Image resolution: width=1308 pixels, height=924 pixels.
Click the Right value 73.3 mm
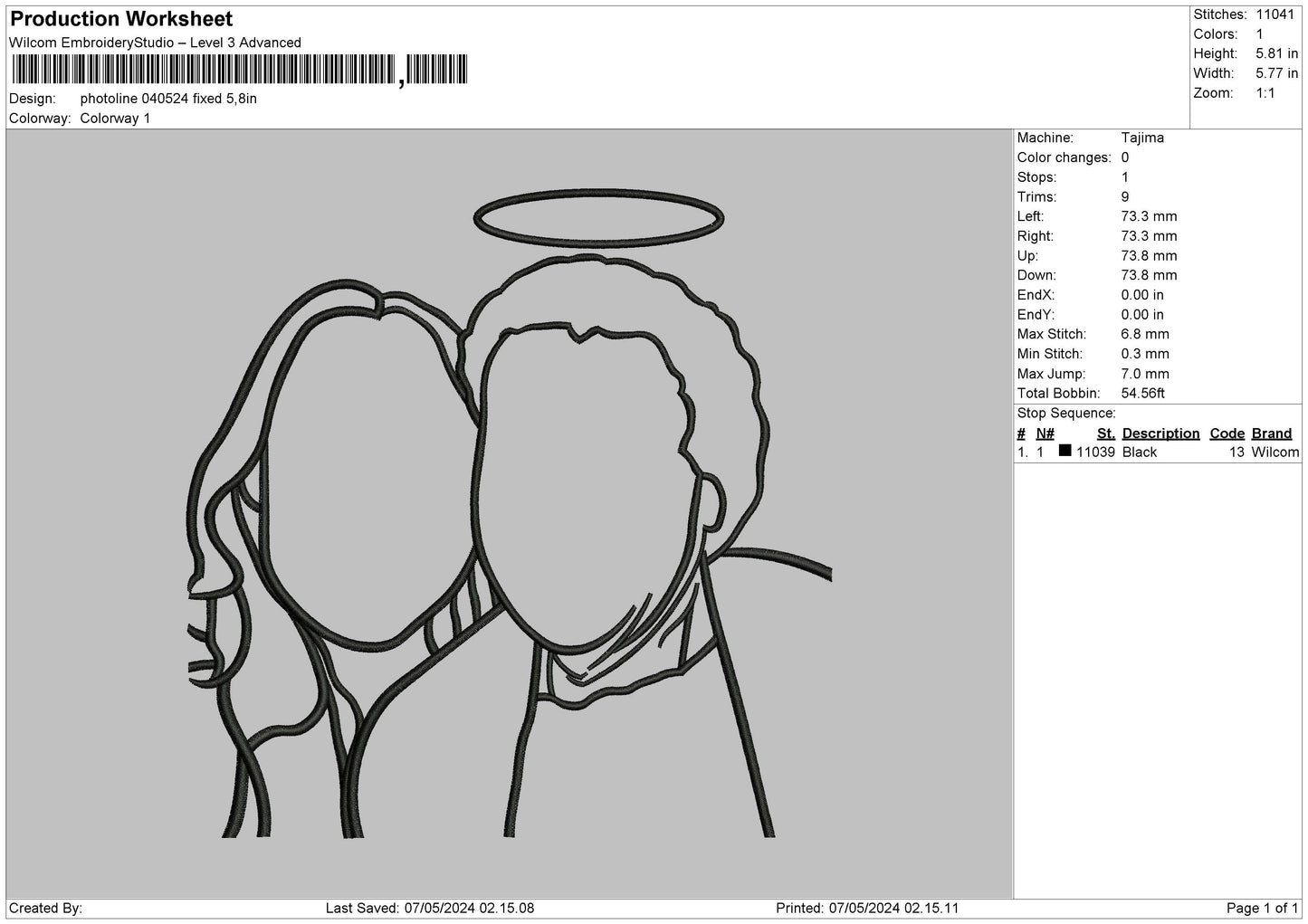click(1149, 236)
